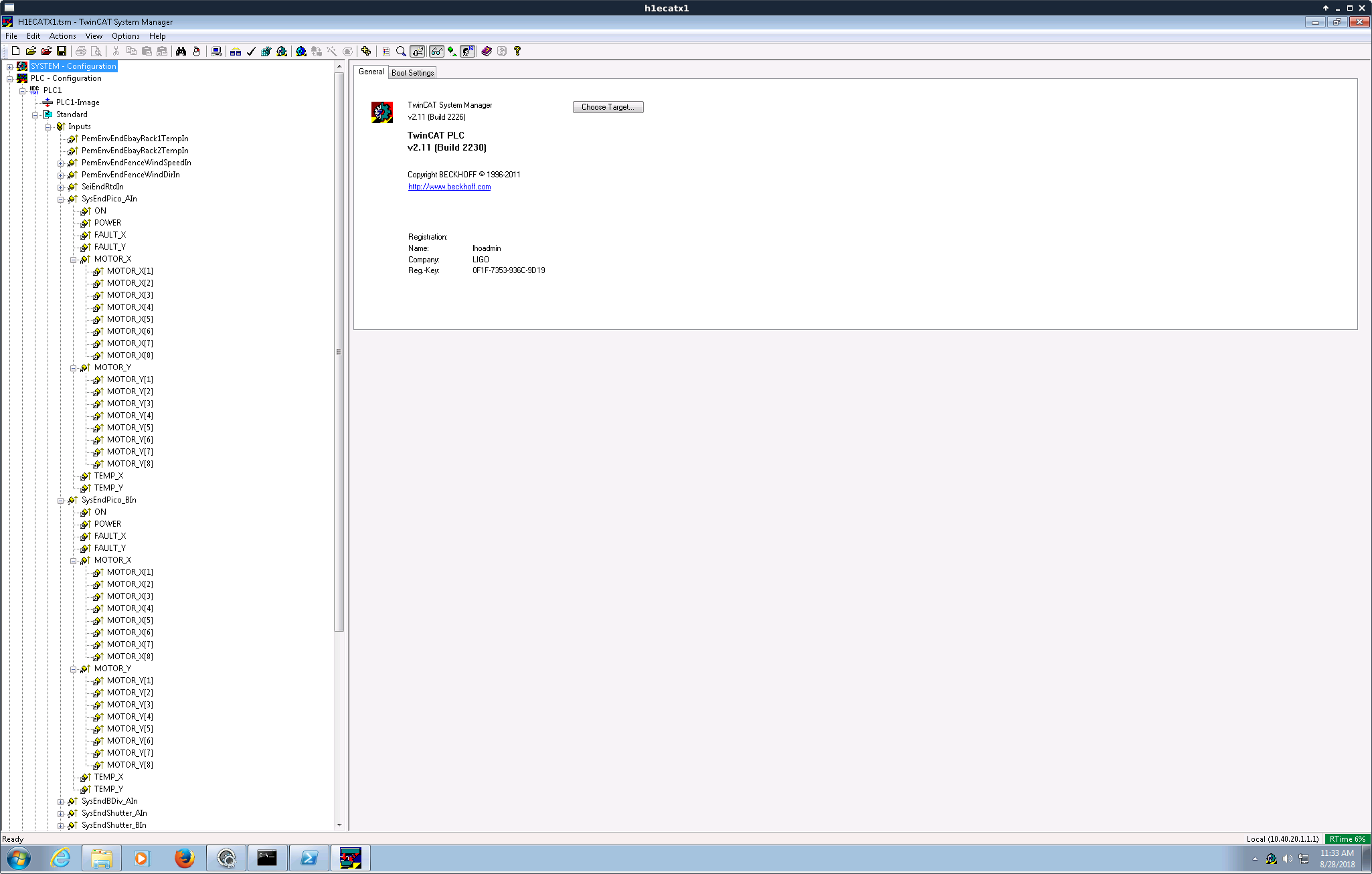Select MOTOR_X[3] under SysEndPico_AIn

click(130, 295)
